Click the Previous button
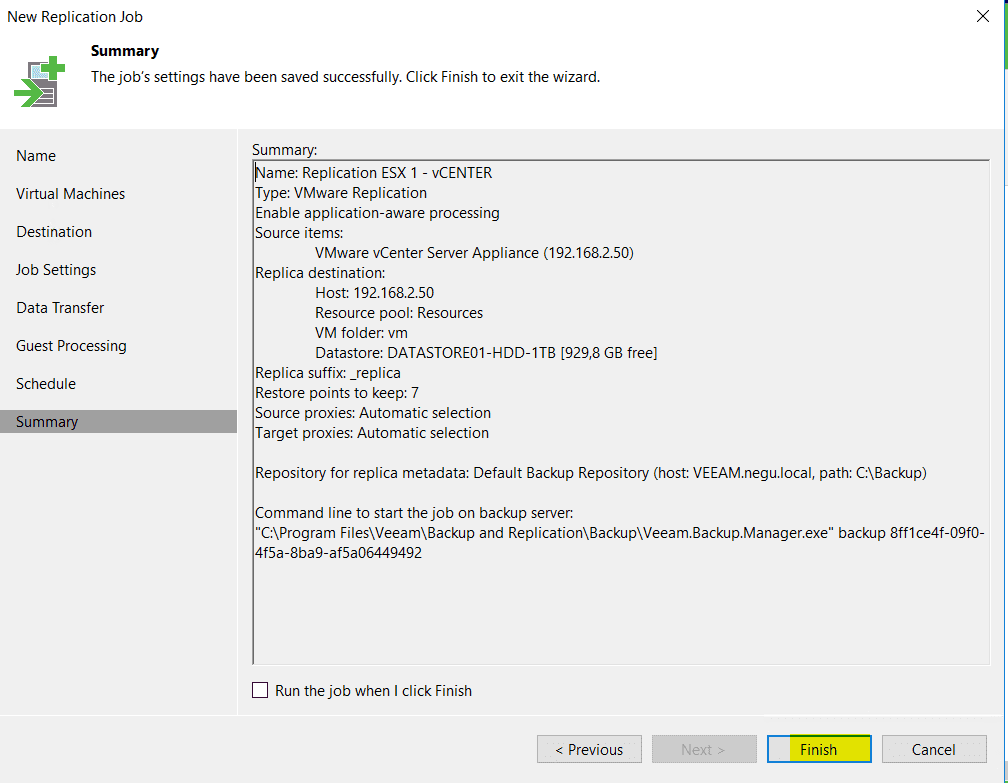The image size is (1008, 783). (589, 749)
